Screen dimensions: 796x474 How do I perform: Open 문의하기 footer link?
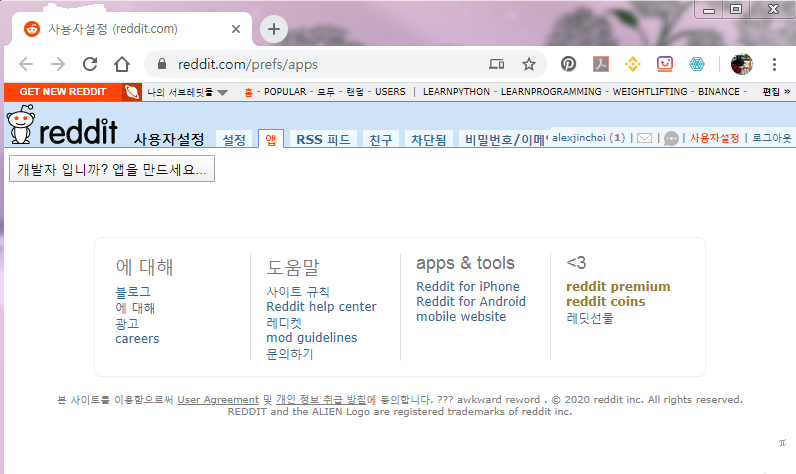coord(290,354)
